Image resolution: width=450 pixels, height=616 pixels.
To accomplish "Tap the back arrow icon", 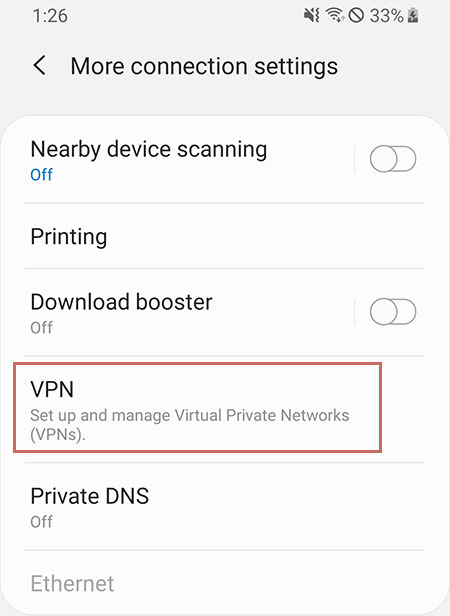I will 39,66.
